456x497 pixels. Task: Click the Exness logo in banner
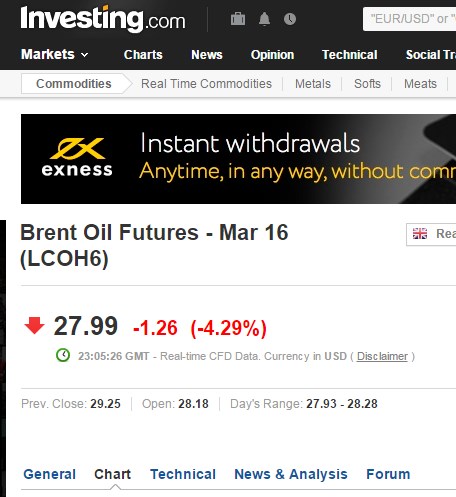[x=77, y=158]
